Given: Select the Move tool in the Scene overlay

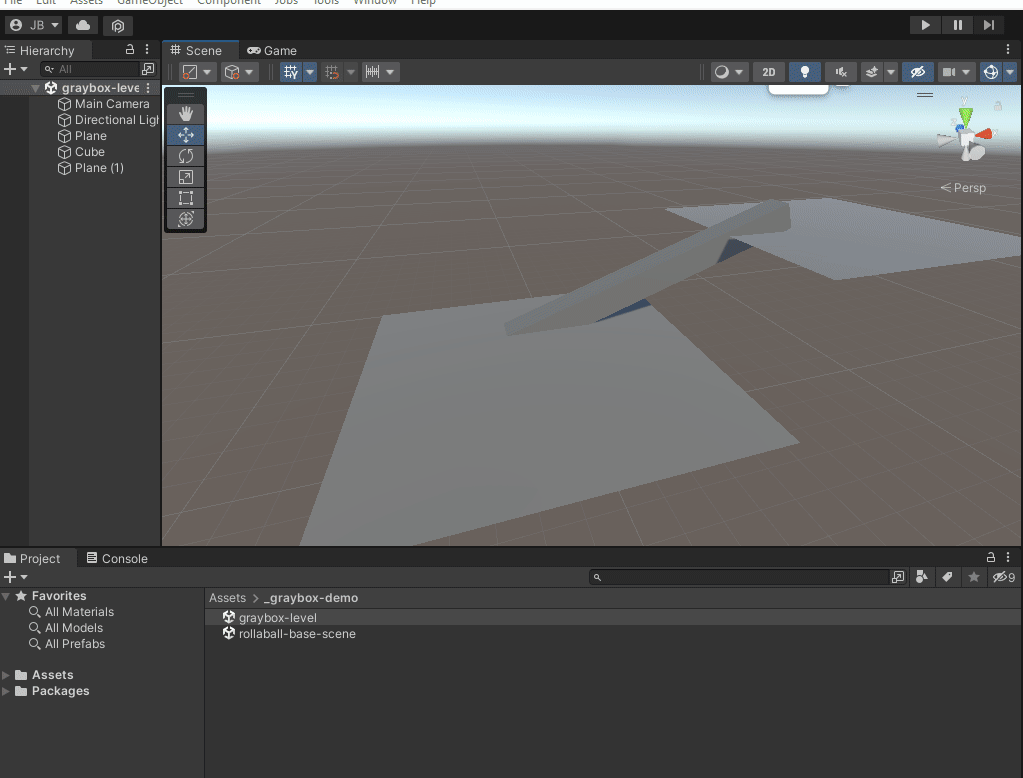Looking at the screenshot, I should [186, 135].
